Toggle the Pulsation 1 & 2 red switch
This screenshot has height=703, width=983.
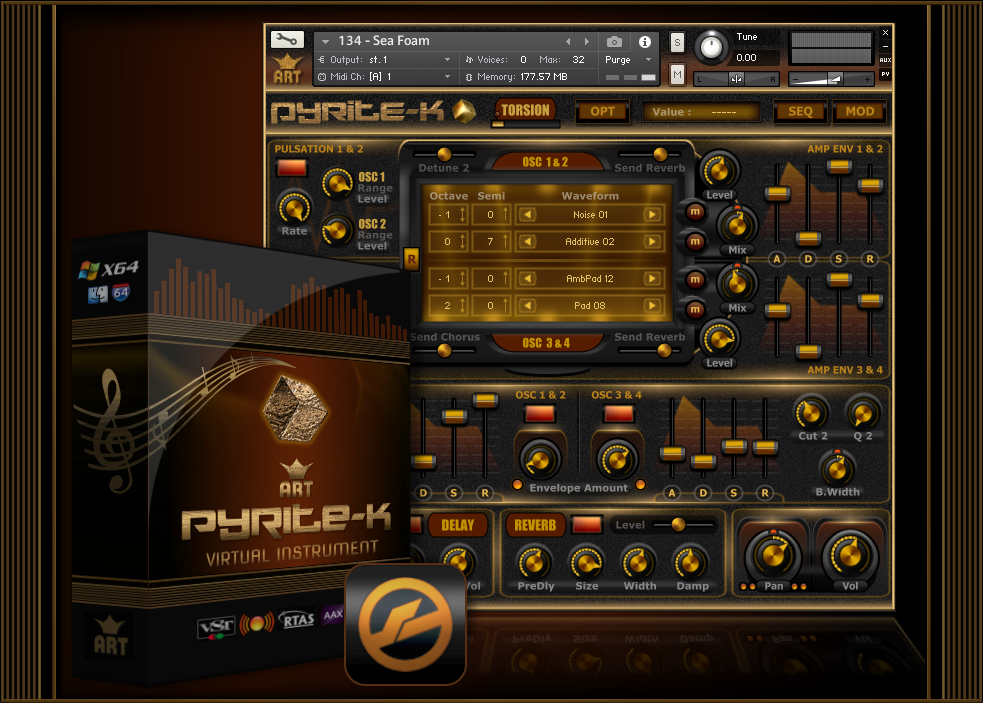[292, 168]
